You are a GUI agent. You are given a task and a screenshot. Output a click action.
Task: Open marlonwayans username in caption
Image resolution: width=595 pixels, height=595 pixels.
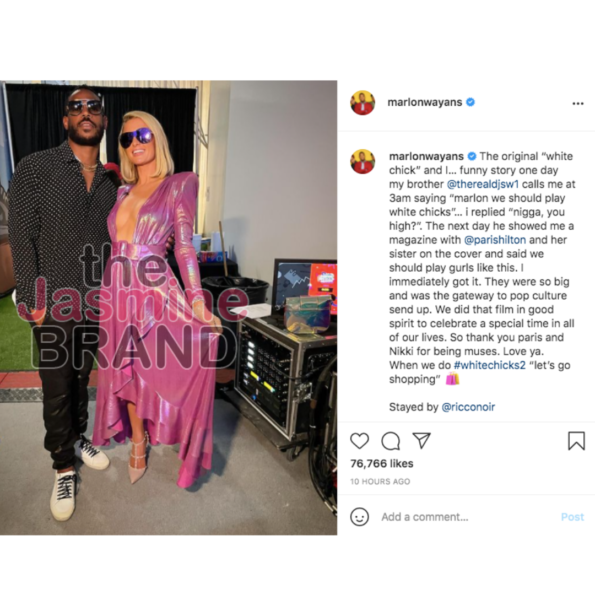click(426, 156)
